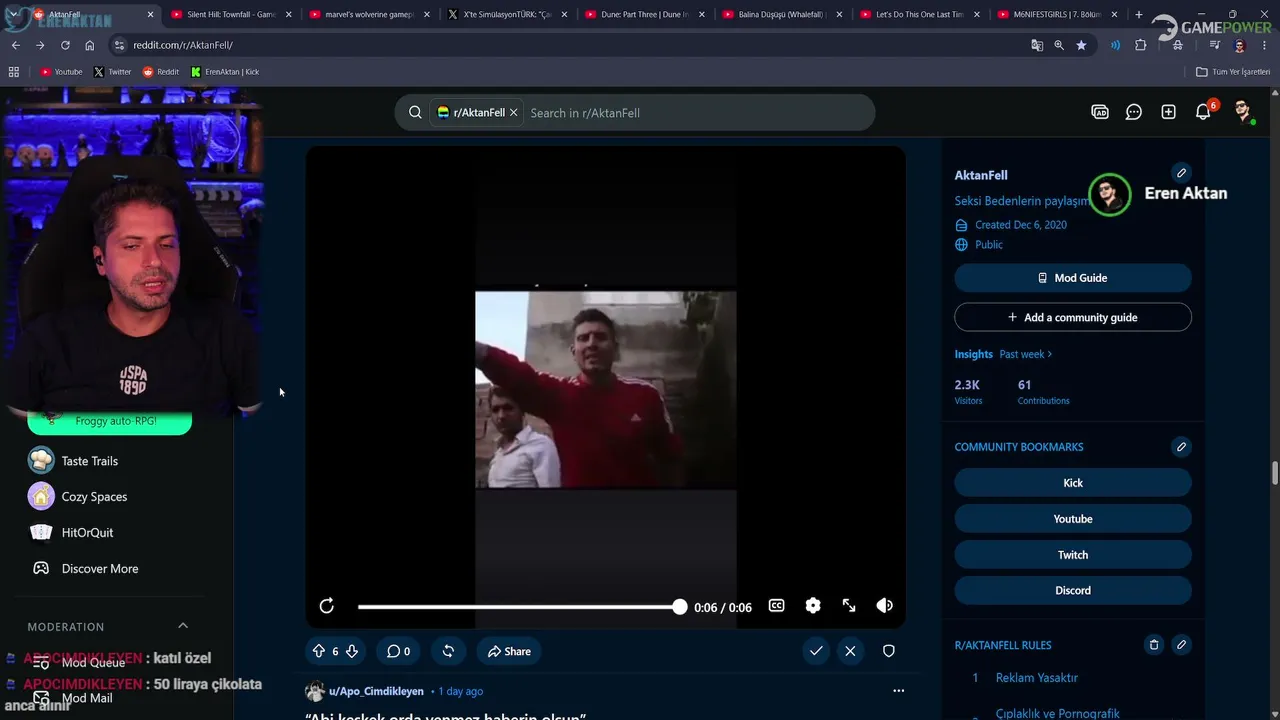
Task: Switch to the X'te SimülasyonTÜRK tab
Action: click(507, 15)
